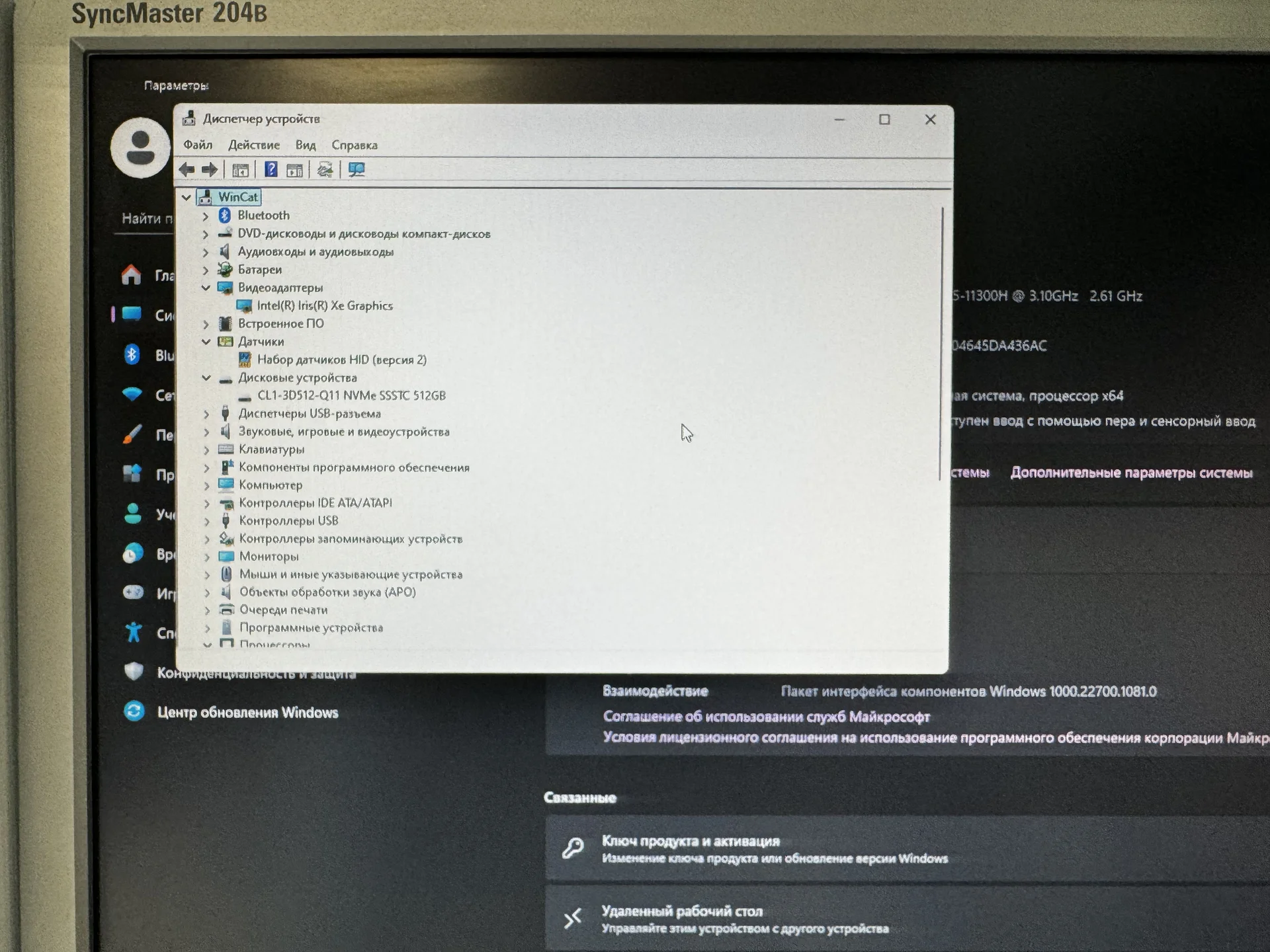Select the Батареи category icon
Viewport: 1270px width, 952px height.
[x=225, y=269]
